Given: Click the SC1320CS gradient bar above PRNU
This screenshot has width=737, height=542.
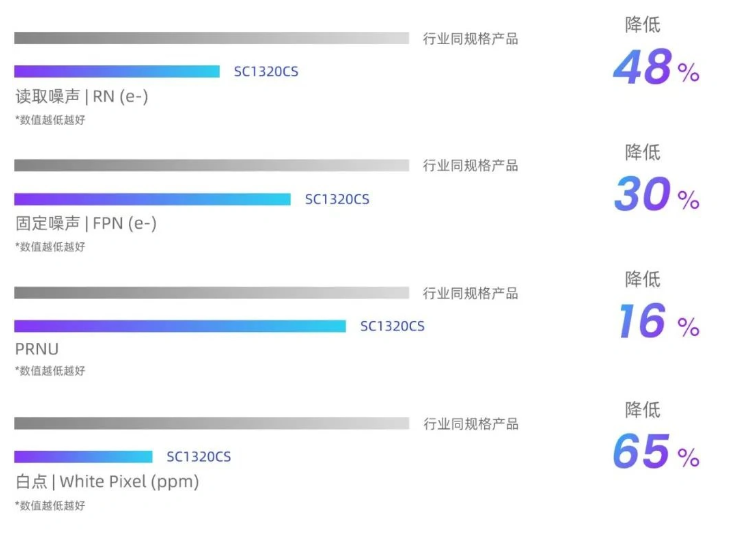Looking at the screenshot, I should click(180, 326).
